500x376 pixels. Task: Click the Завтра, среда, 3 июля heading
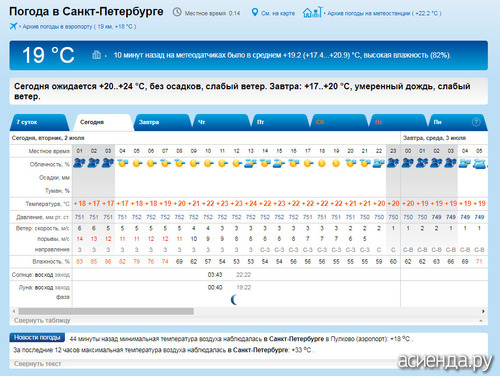pos(434,138)
